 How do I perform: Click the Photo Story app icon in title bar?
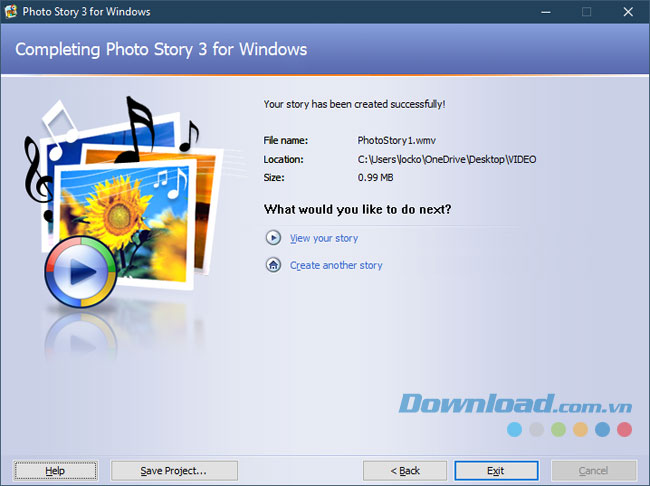[x=10, y=11]
